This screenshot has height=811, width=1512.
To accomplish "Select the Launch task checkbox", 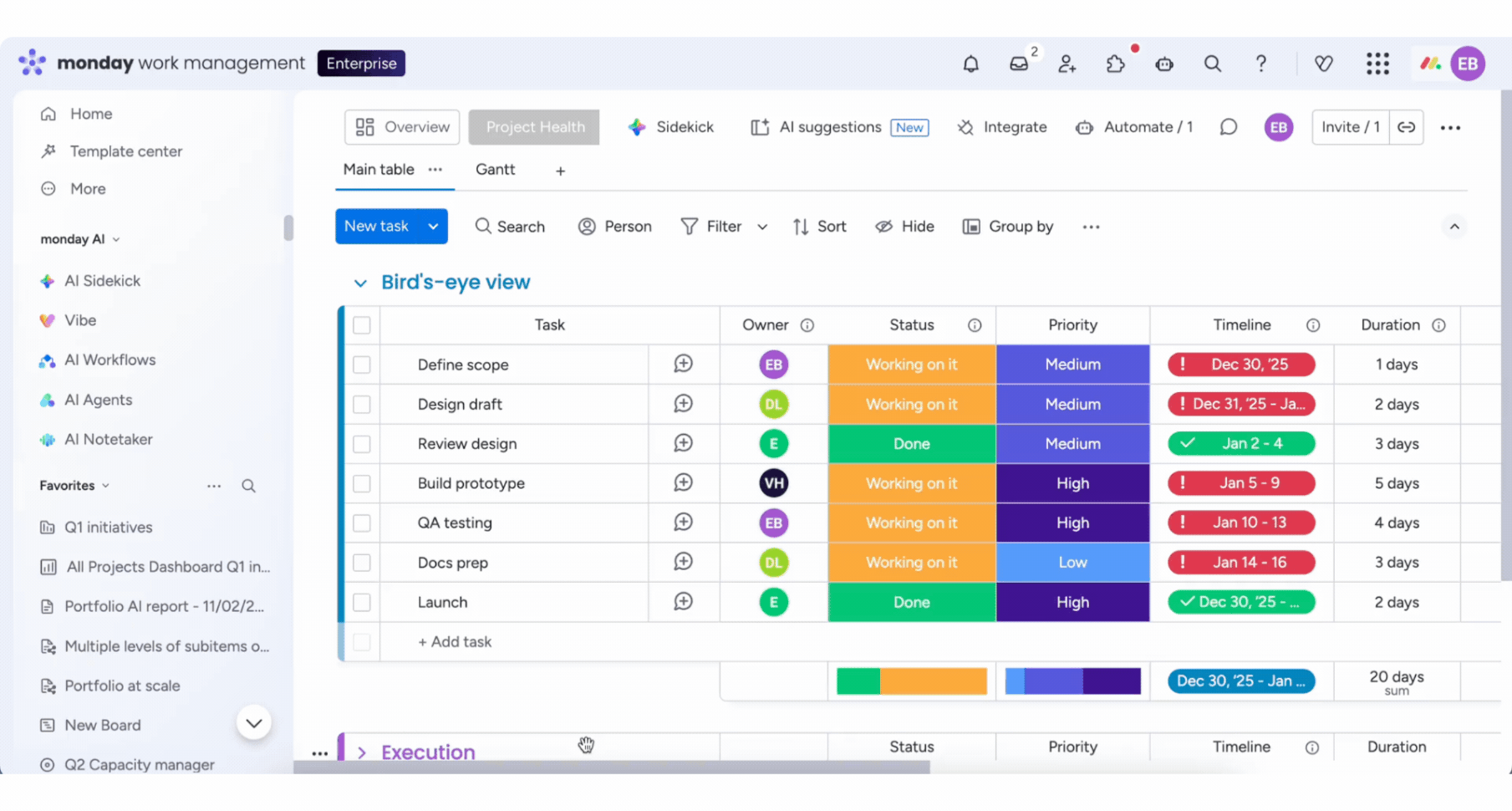I will pos(362,602).
